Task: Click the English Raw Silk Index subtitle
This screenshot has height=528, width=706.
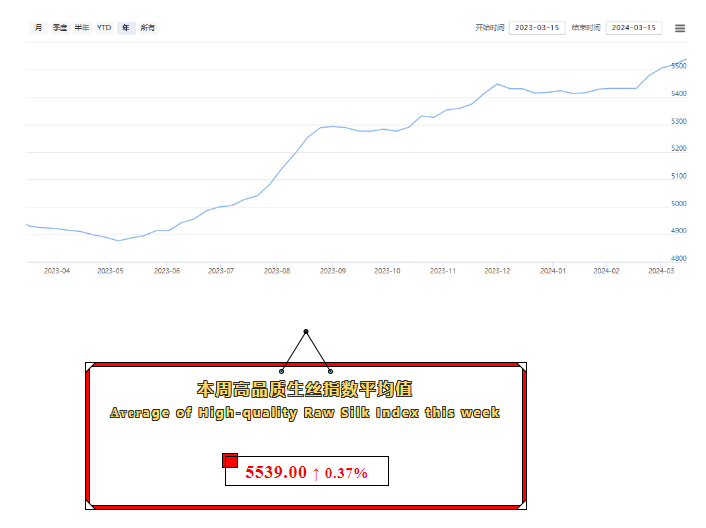Action: (x=304, y=412)
